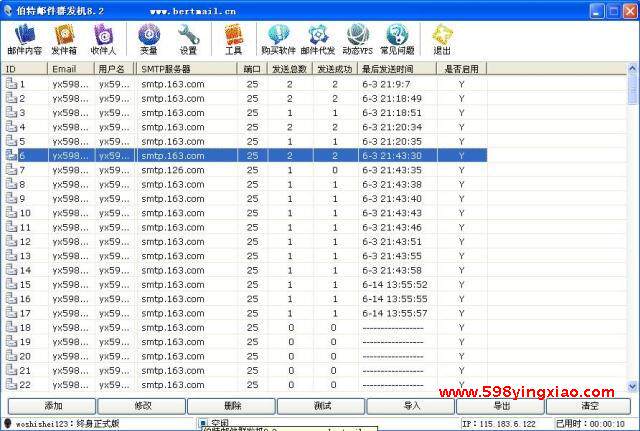Screen dimensions: 640x431
Task: Click the app icon in title bar
Action: [x=7, y=10]
